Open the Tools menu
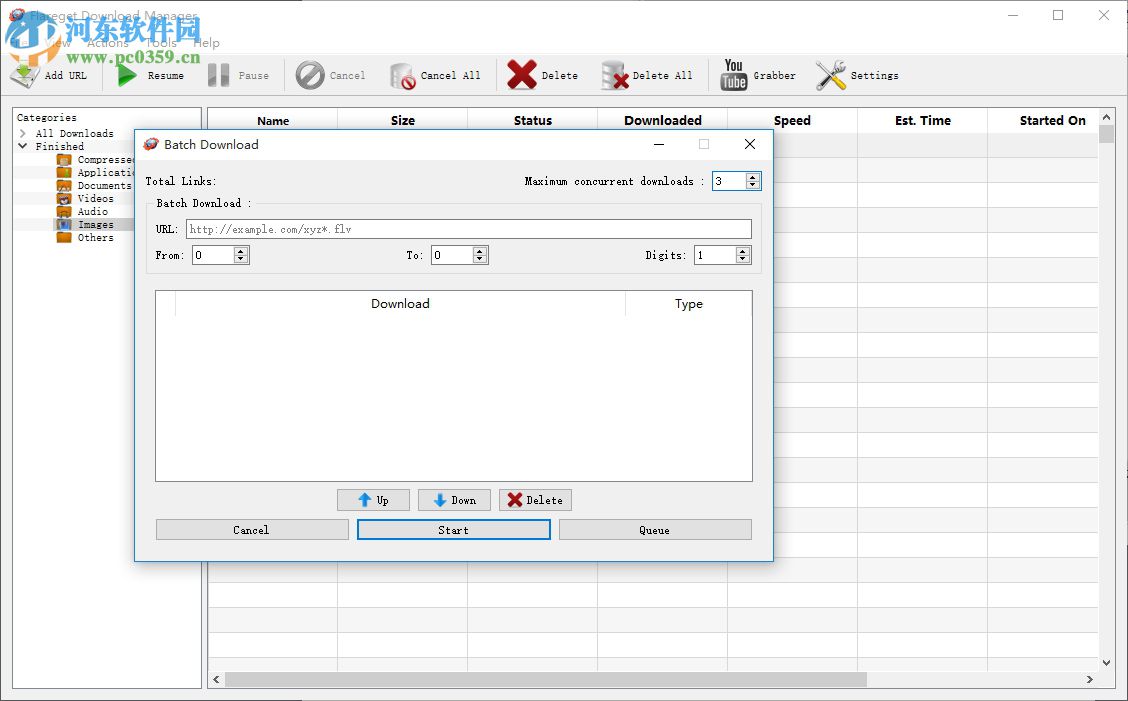 pos(161,42)
